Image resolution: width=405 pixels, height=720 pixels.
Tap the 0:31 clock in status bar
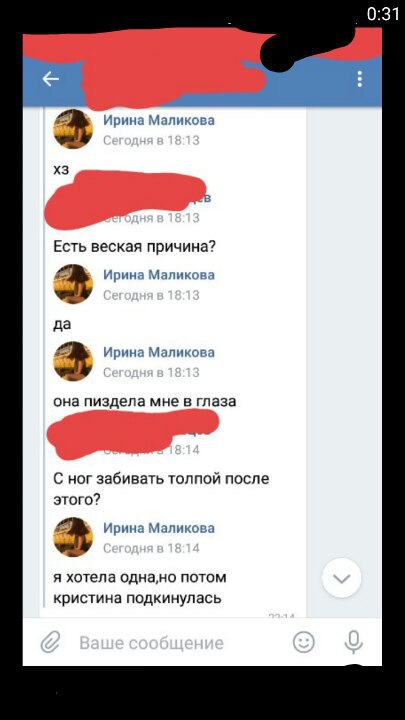click(384, 14)
